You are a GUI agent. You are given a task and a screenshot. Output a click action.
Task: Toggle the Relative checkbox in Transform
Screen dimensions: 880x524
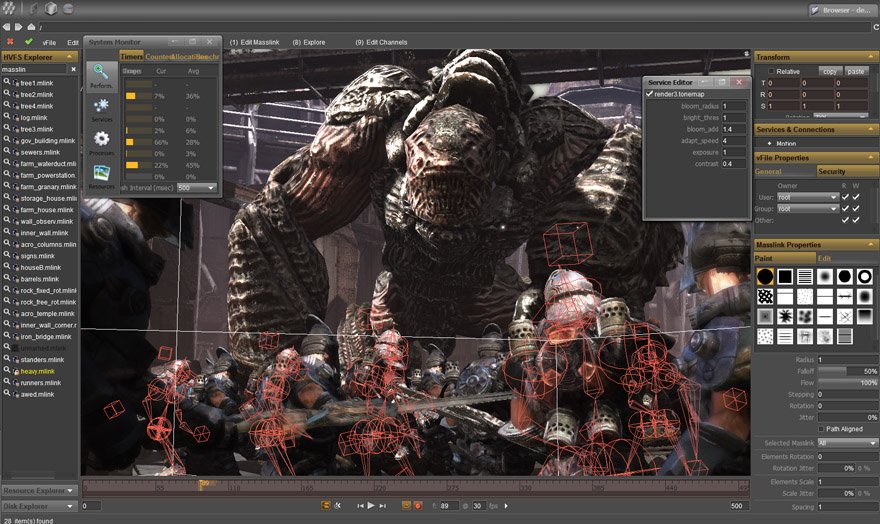tap(771, 71)
